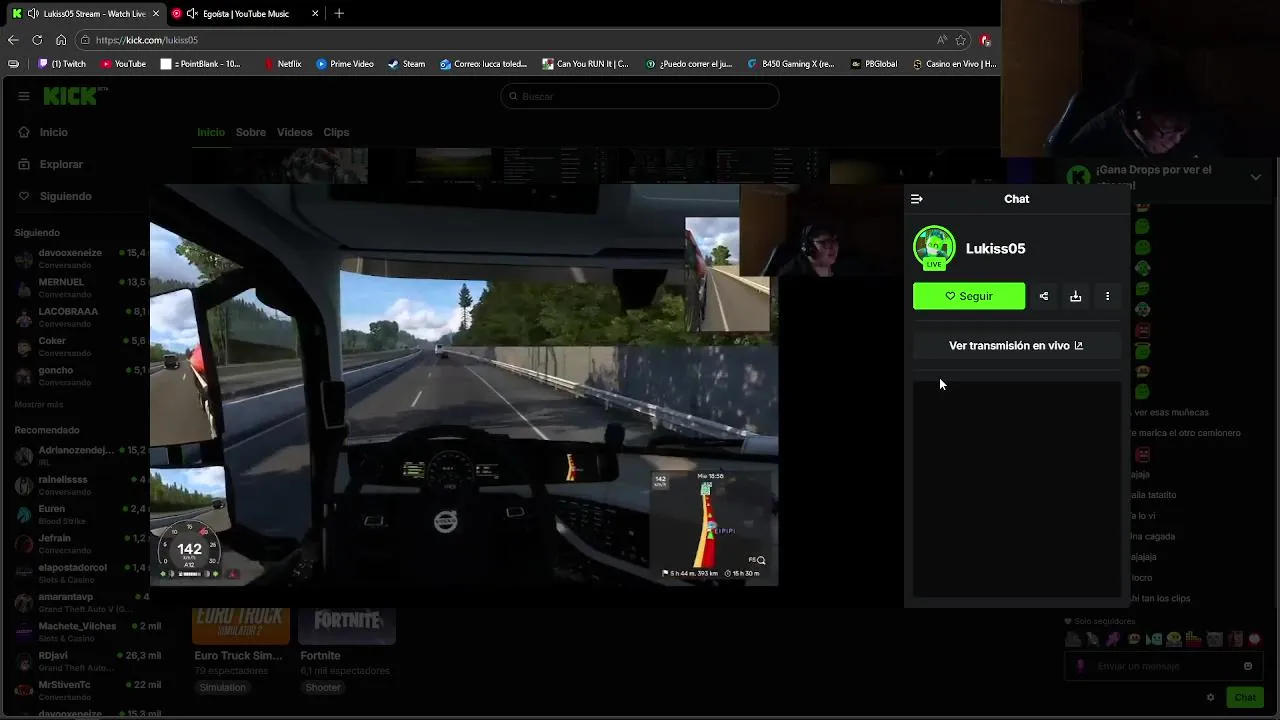Download the clip via the download icon
The image size is (1280, 720).
coord(1076,296)
